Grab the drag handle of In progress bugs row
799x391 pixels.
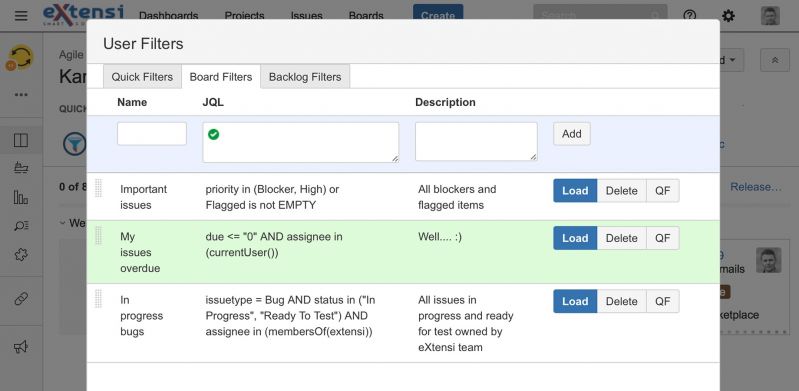click(98, 299)
